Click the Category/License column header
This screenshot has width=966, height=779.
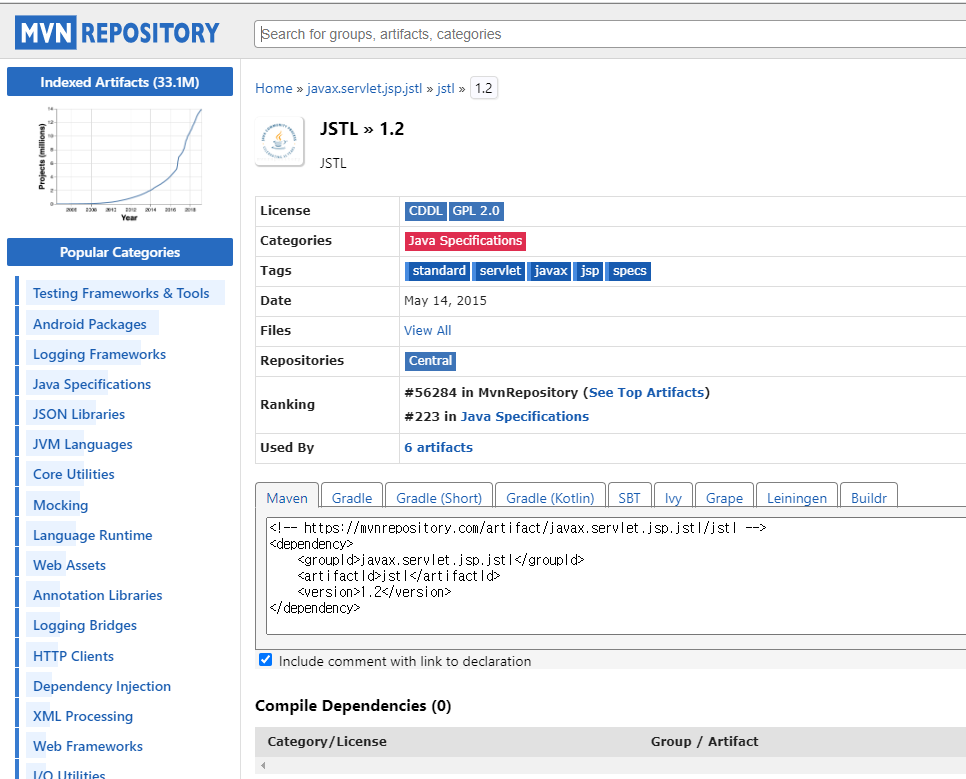(x=327, y=741)
